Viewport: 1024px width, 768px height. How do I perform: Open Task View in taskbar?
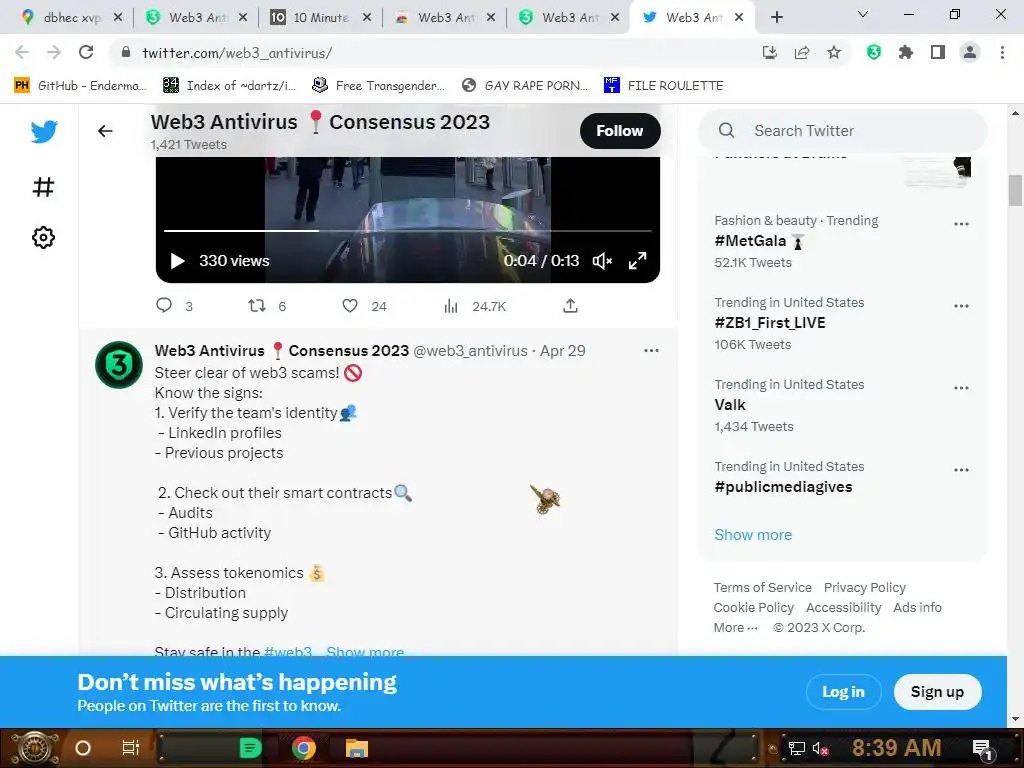tap(131, 748)
